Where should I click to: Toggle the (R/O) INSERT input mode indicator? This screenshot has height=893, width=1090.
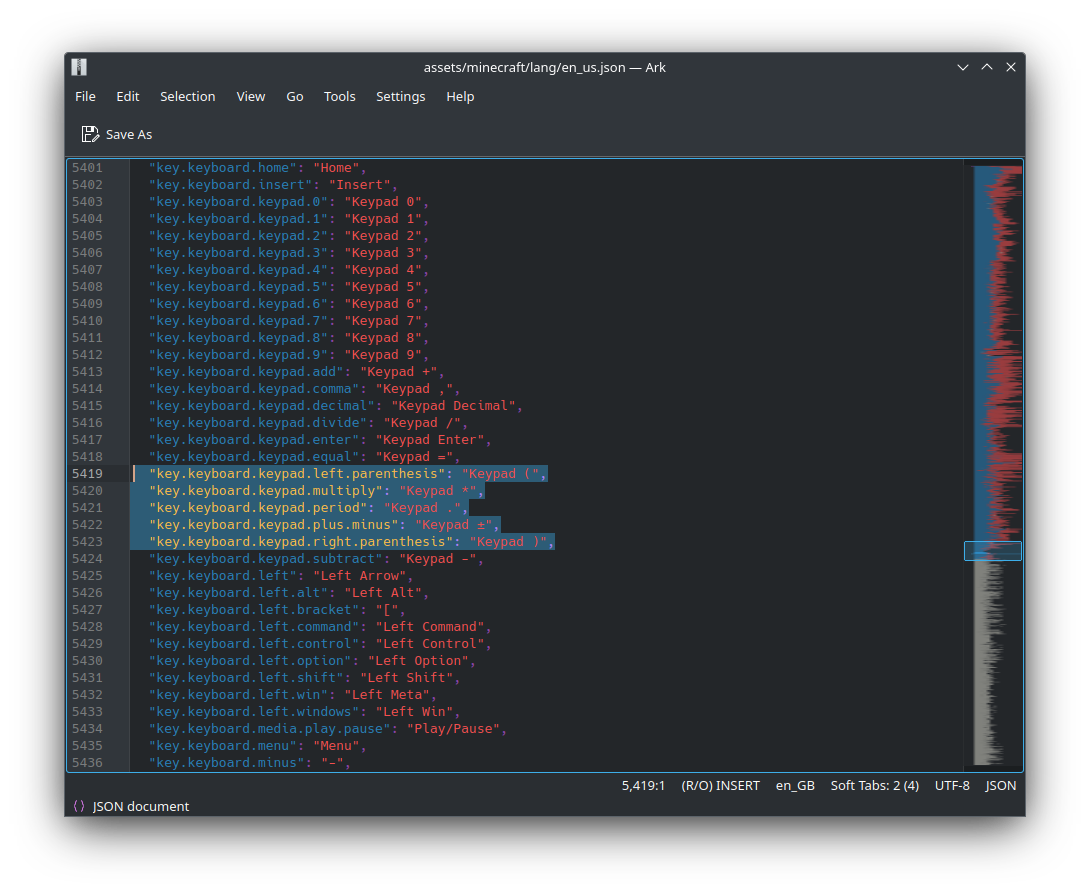click(x=720, y=785)
